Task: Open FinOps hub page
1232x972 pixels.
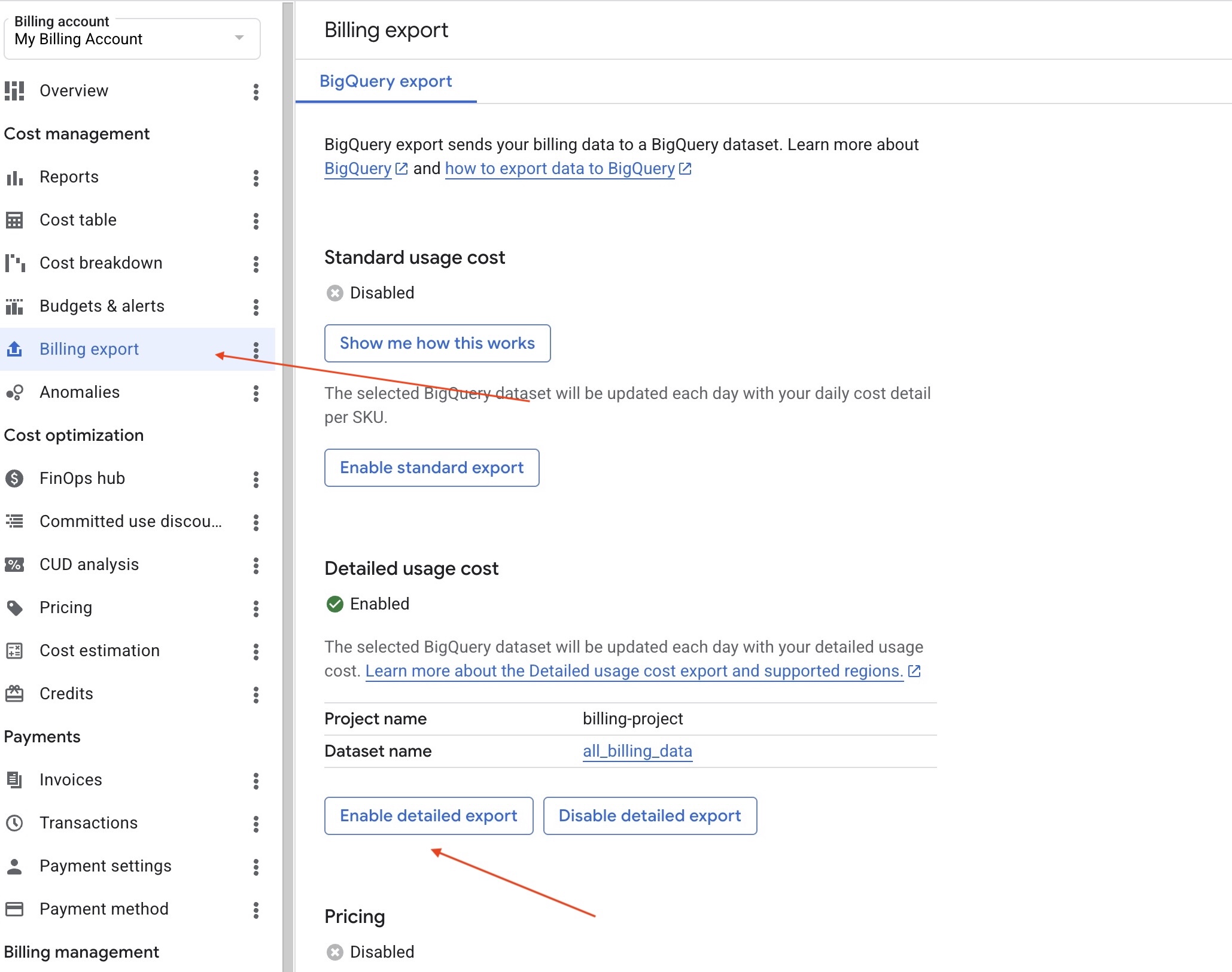Action: [x=82, y=479]
